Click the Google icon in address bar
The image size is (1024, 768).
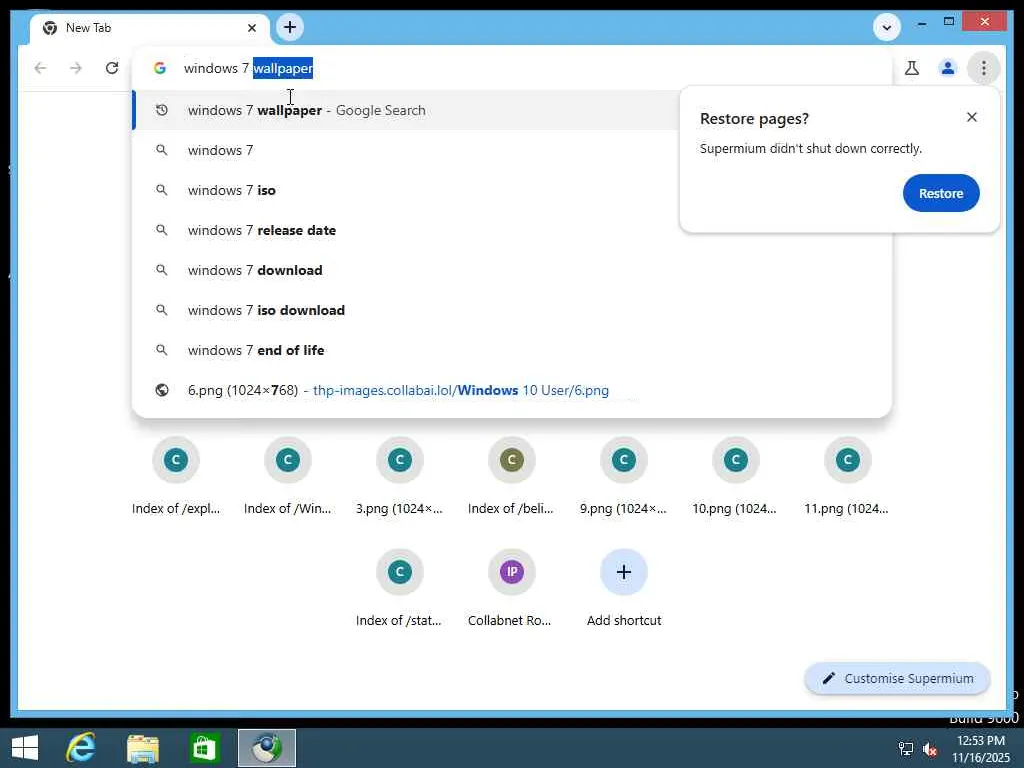[x=160, y=68]
